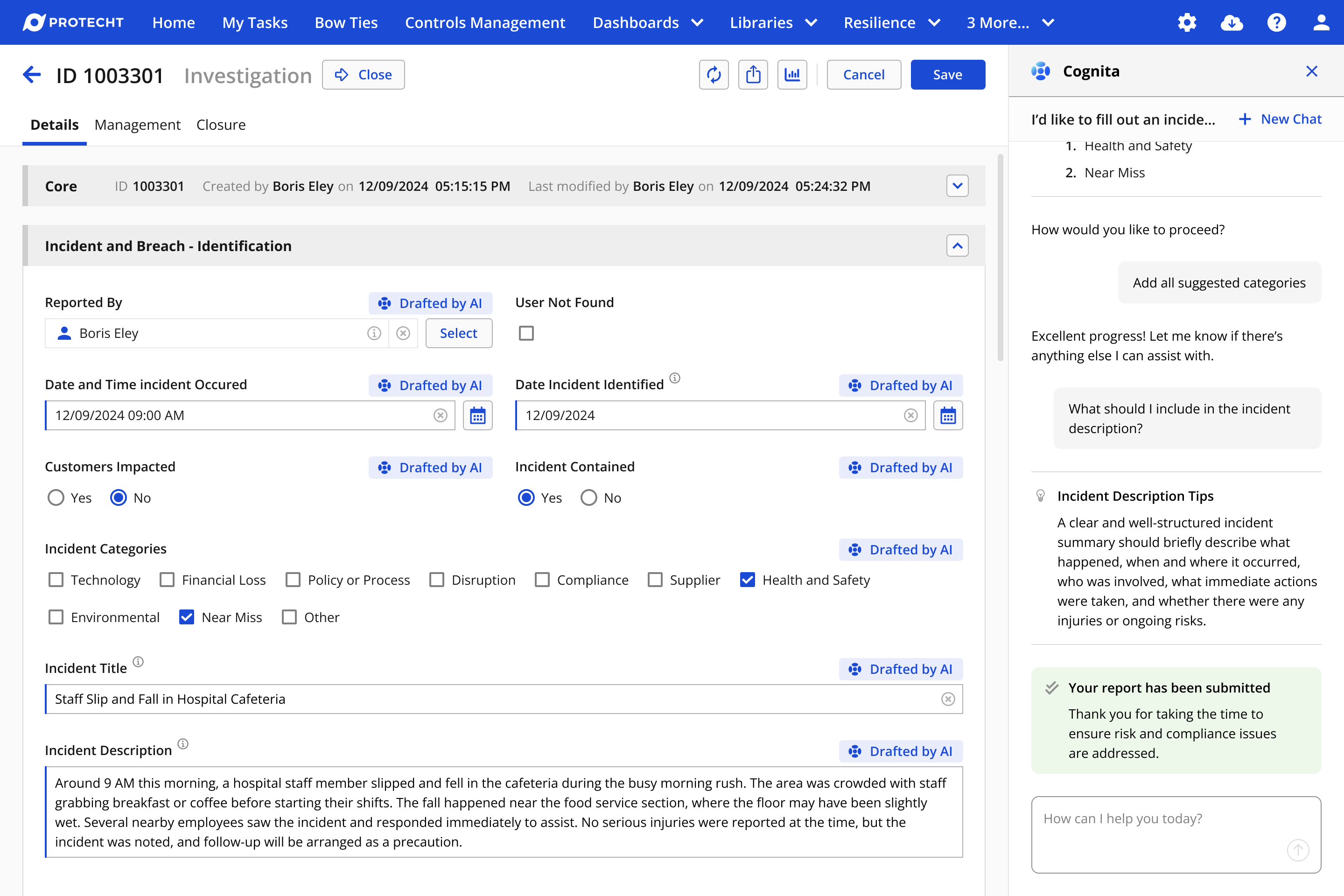Click the share/export icon
Screen dimensions: 1344x896
coord(753,75)
